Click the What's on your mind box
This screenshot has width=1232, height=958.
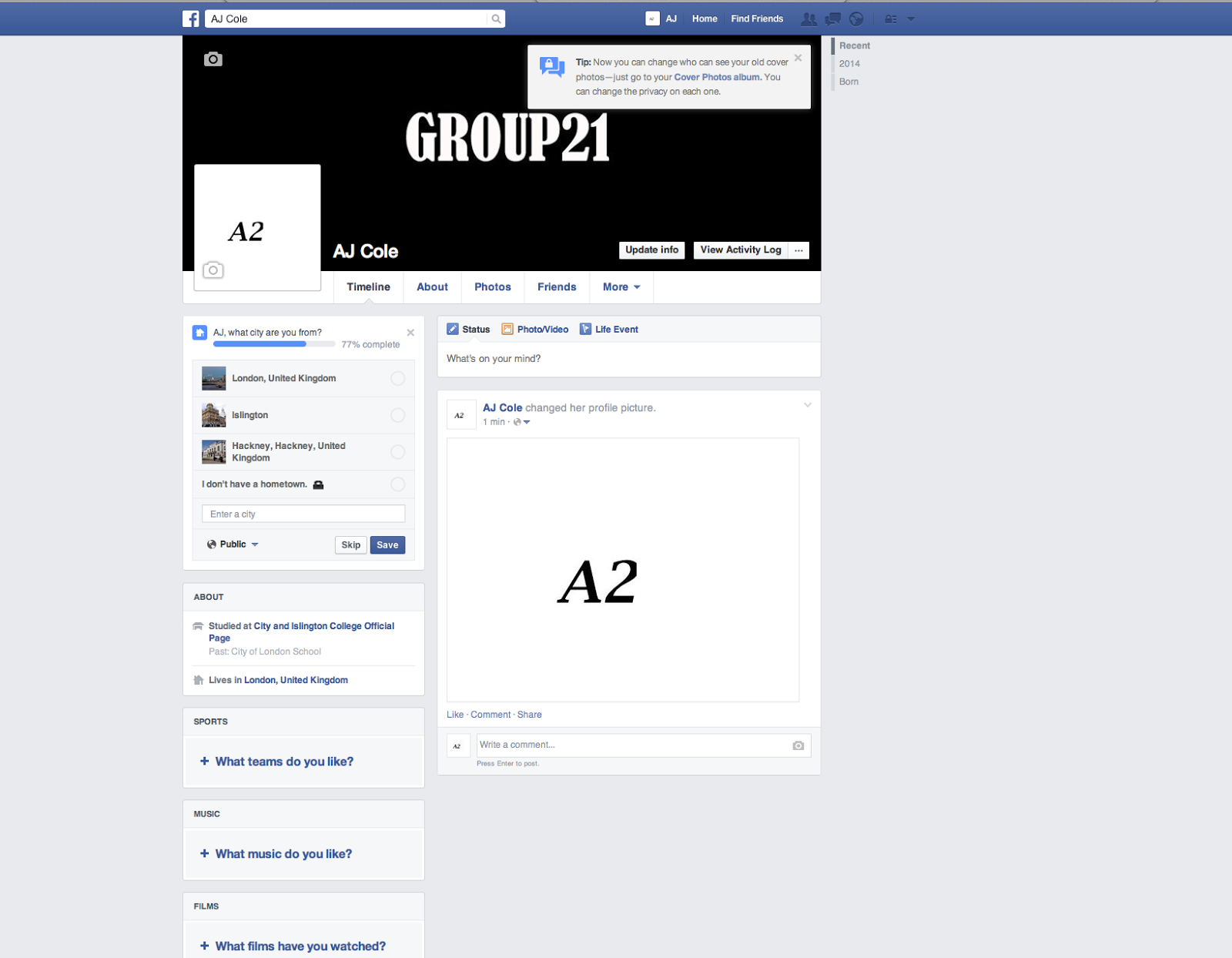(629, 359)
